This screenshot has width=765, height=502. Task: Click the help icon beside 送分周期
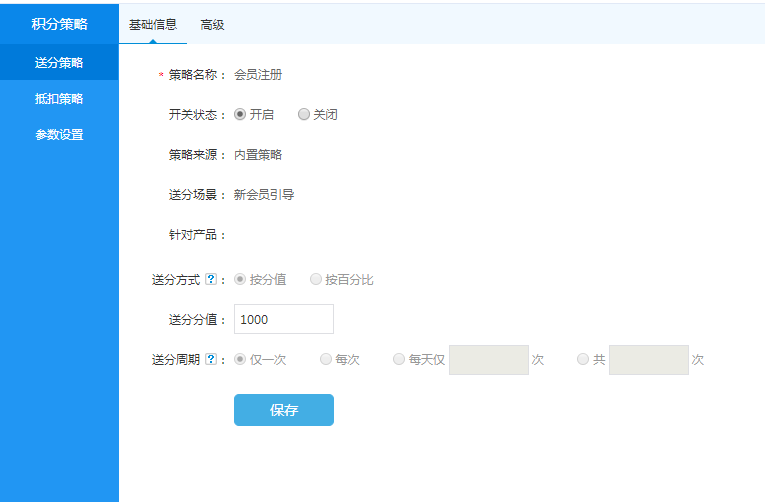point(210,360)
